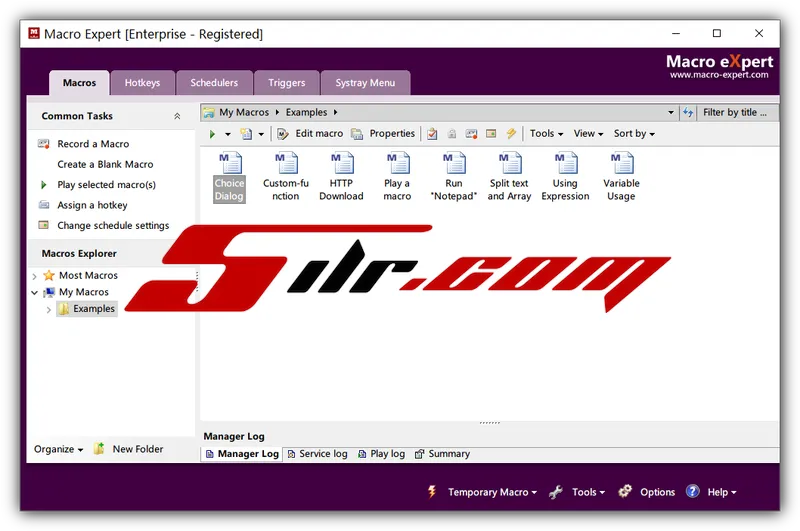Expand the Examples folder tree arrow
The width and height of the screenshot is (800, 531).
click(x=48, y=310)
